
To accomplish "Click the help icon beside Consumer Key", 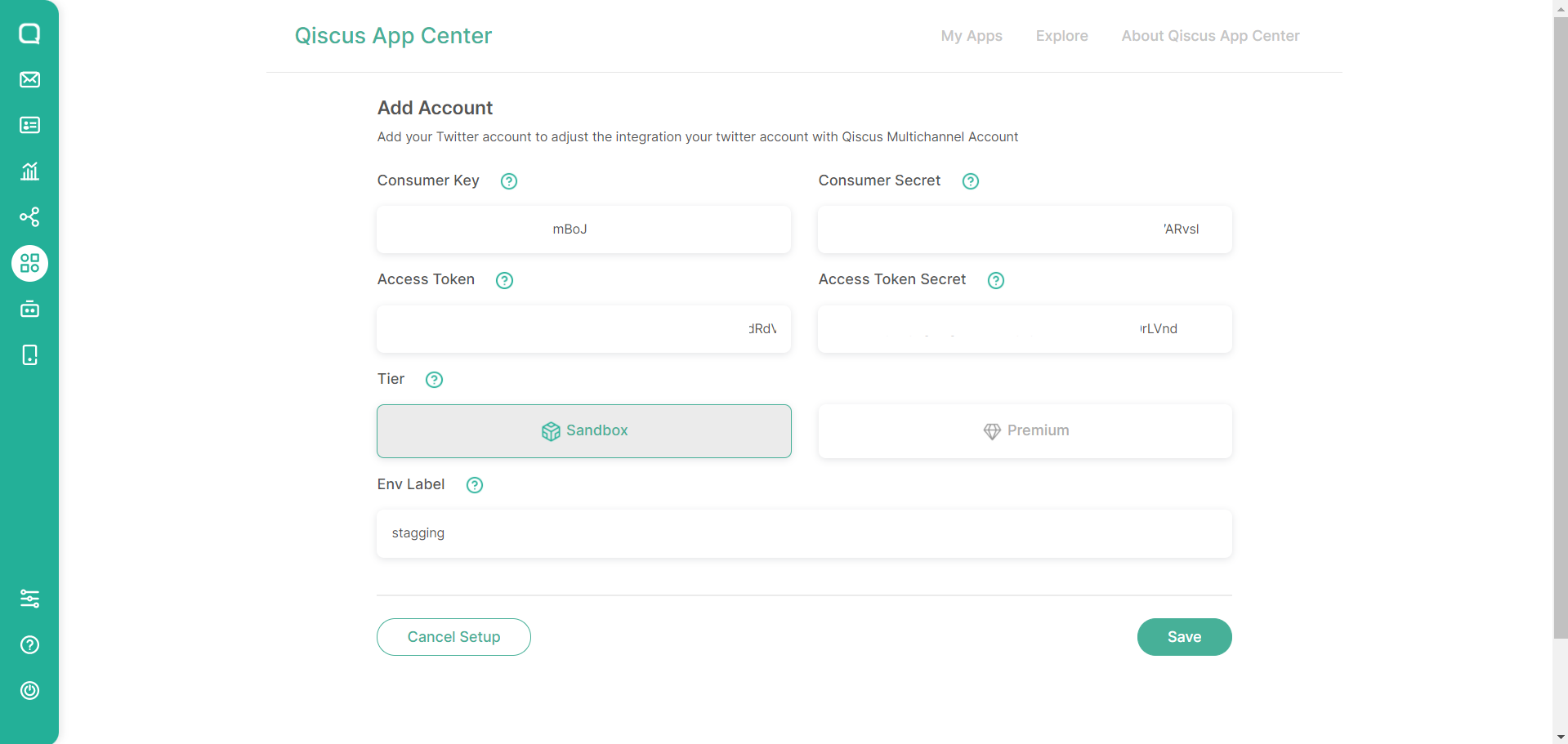I will click(508, 181).
